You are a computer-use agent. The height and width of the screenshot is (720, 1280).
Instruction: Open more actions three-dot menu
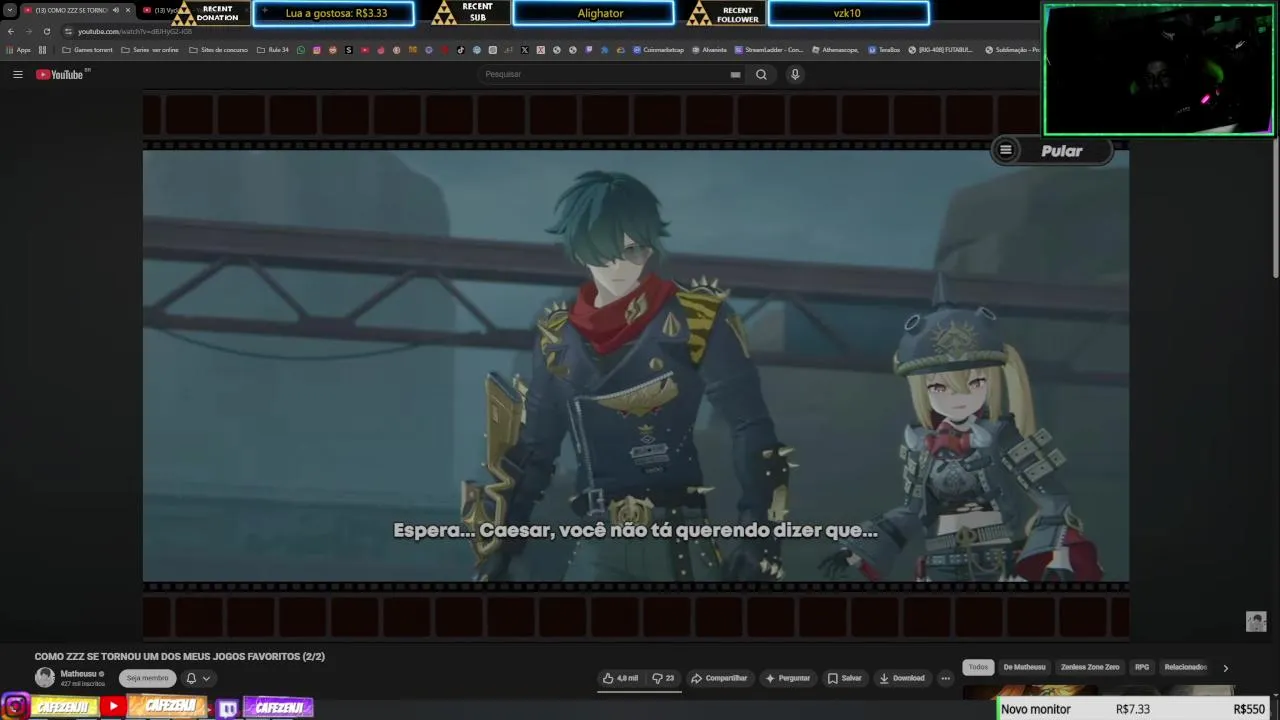click(945, 678)
